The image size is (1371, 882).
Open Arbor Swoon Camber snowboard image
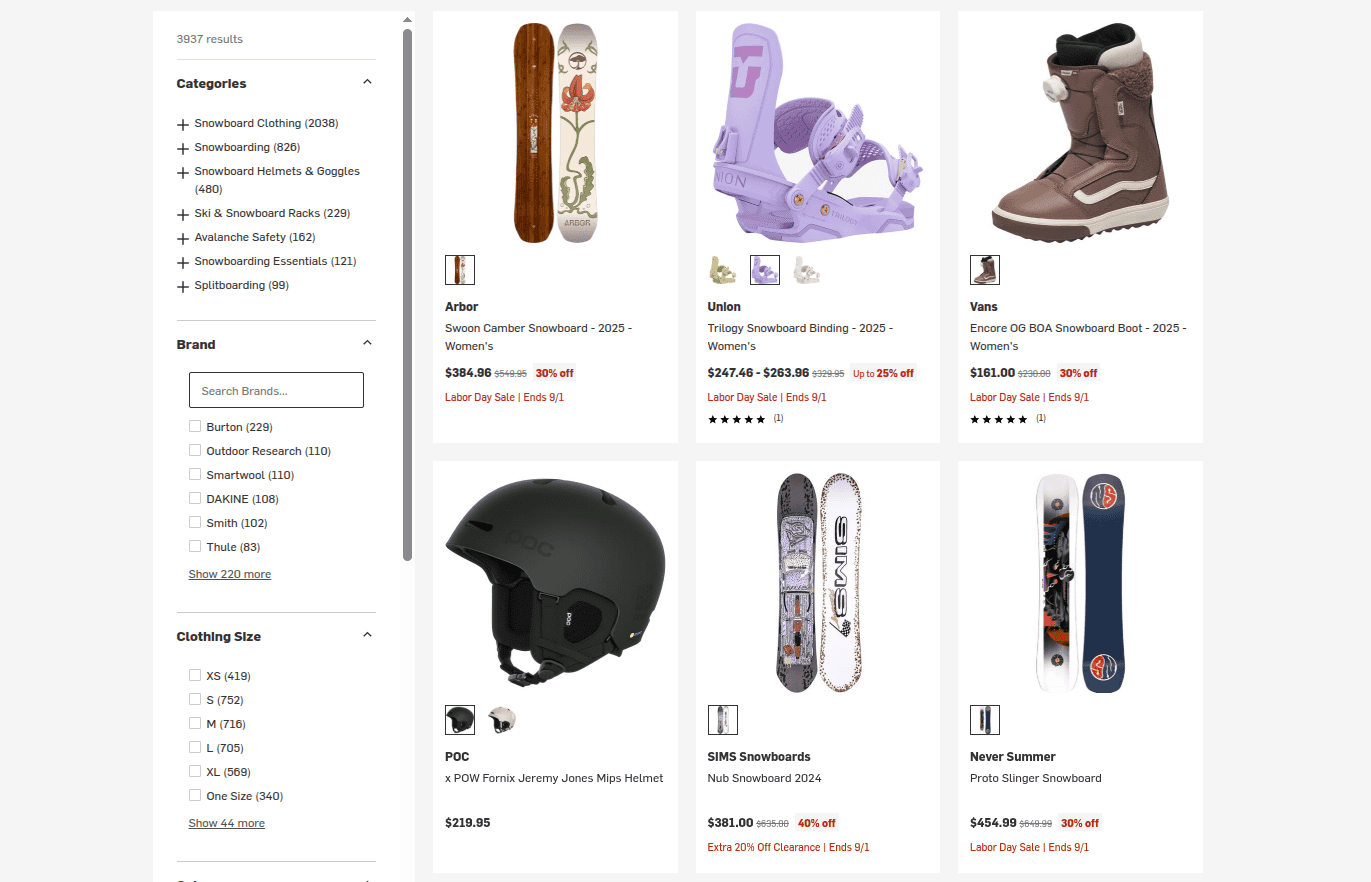pos(555,133)
